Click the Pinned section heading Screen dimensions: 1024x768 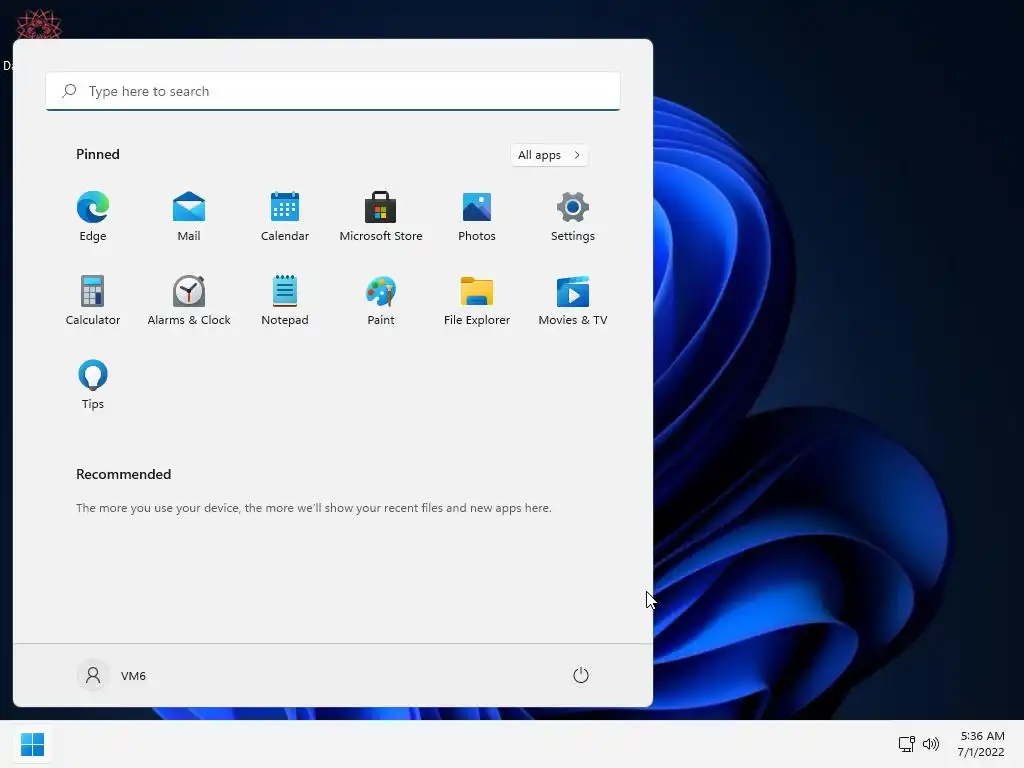point(98,154)
